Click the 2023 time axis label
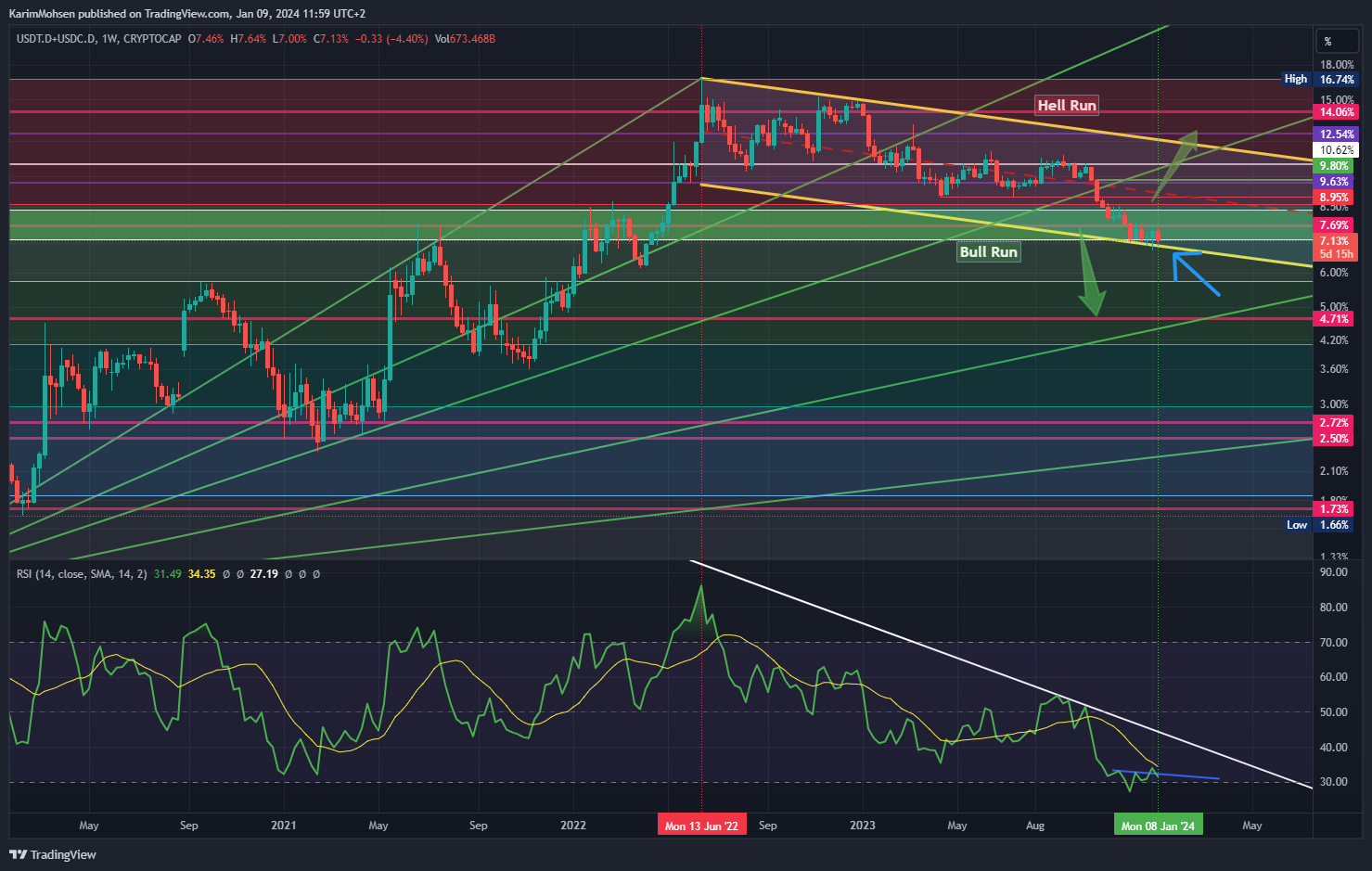Screen dimensions: 1372x871 pos(863,826)
